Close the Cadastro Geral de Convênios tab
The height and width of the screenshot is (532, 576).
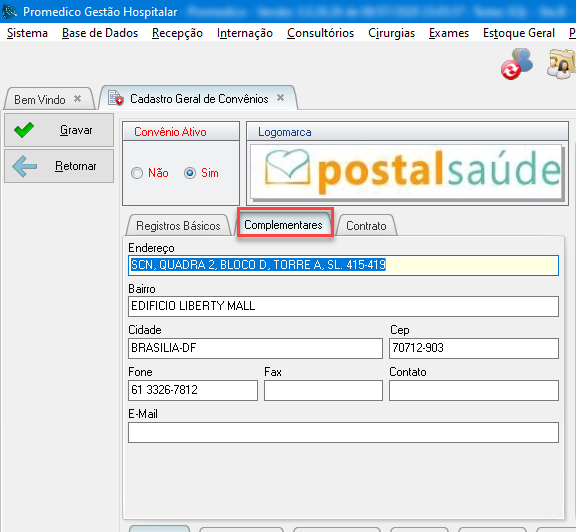pyautogui.click(x=281, y=98)
